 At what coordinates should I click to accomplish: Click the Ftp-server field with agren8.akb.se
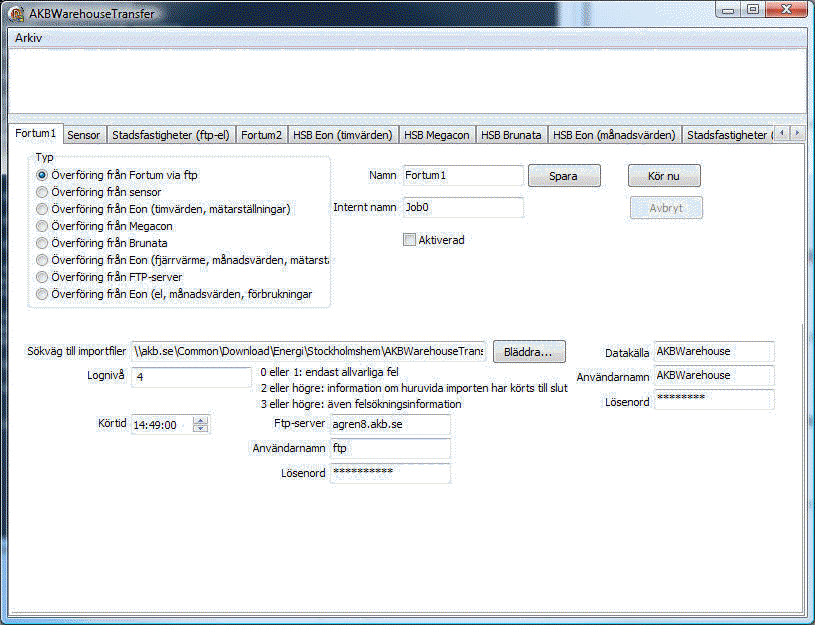click(x=390, y=424)
